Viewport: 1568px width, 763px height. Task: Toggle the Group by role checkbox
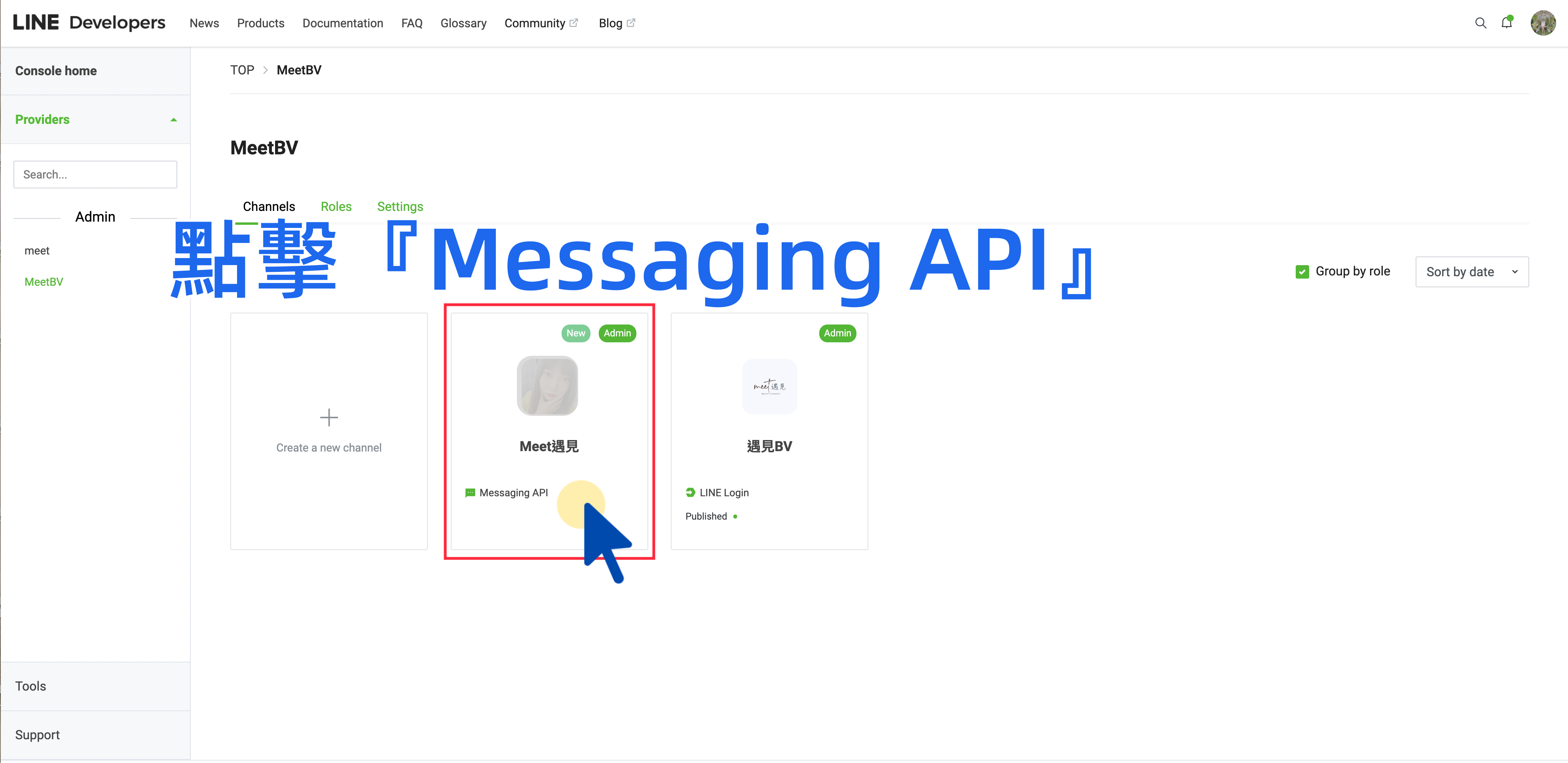1302,271
